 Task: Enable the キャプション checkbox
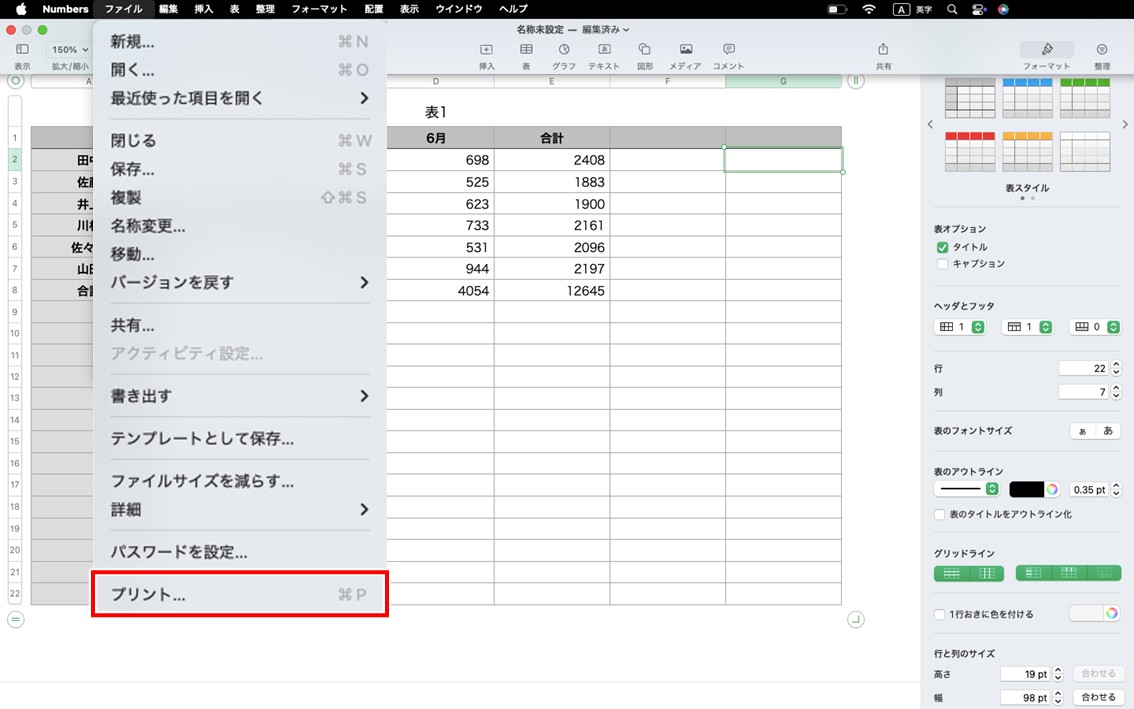(x=941, y=263)
